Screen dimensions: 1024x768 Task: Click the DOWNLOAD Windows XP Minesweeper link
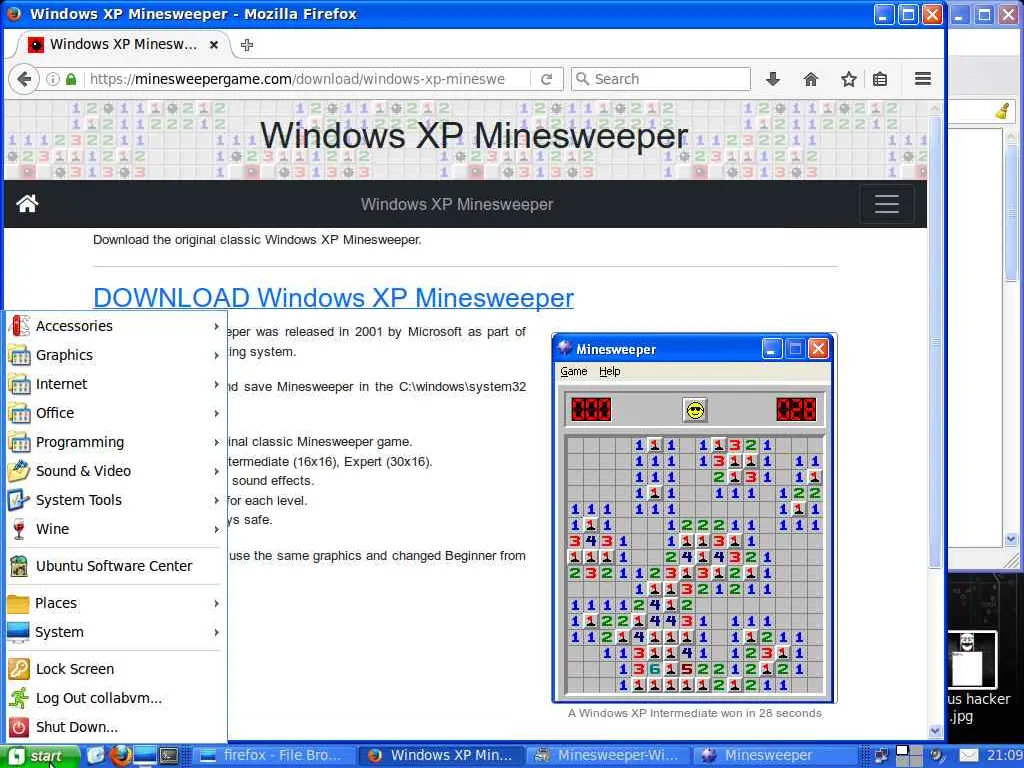(333, 298)
